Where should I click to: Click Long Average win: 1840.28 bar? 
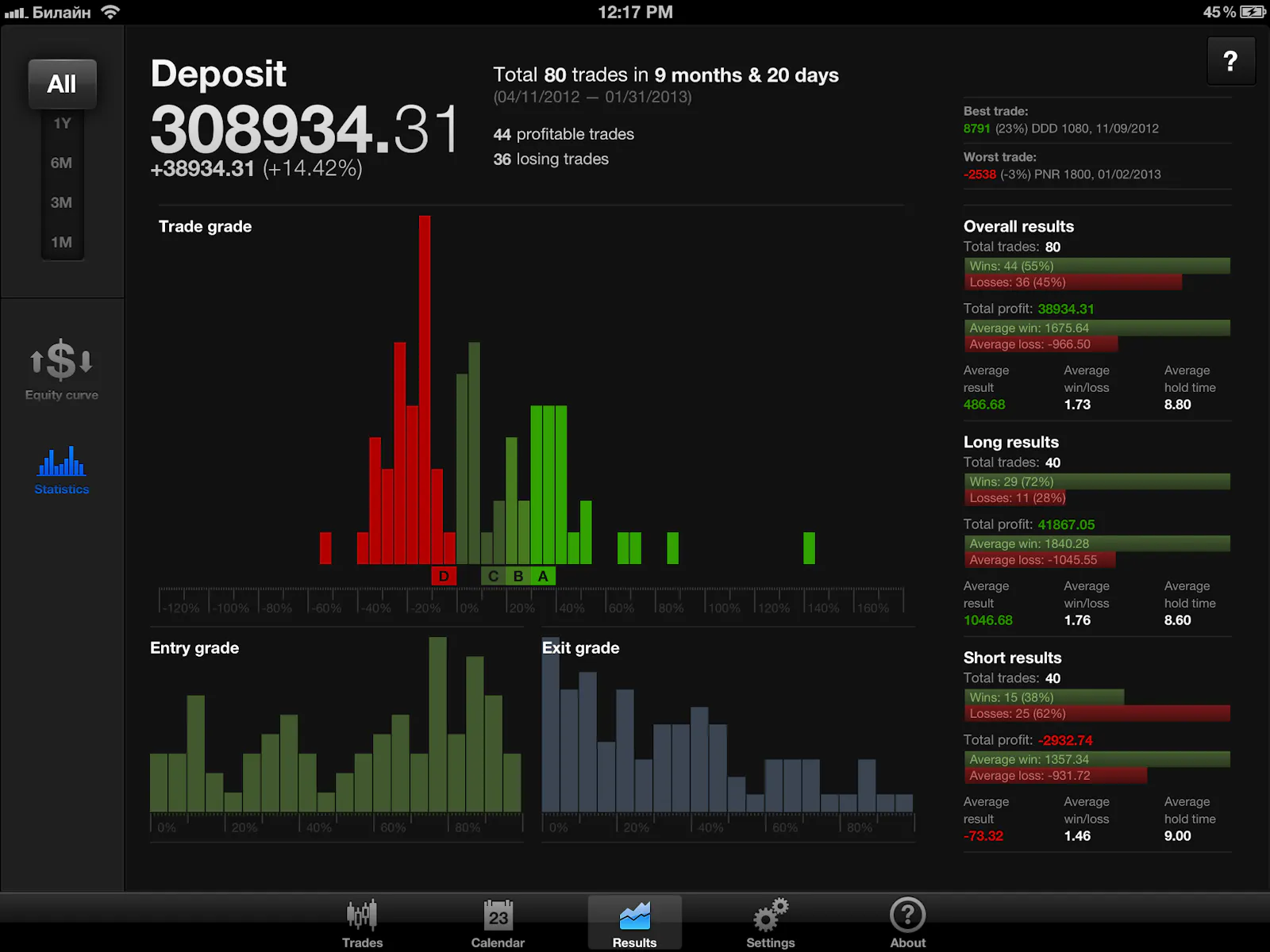[1097, 543]
